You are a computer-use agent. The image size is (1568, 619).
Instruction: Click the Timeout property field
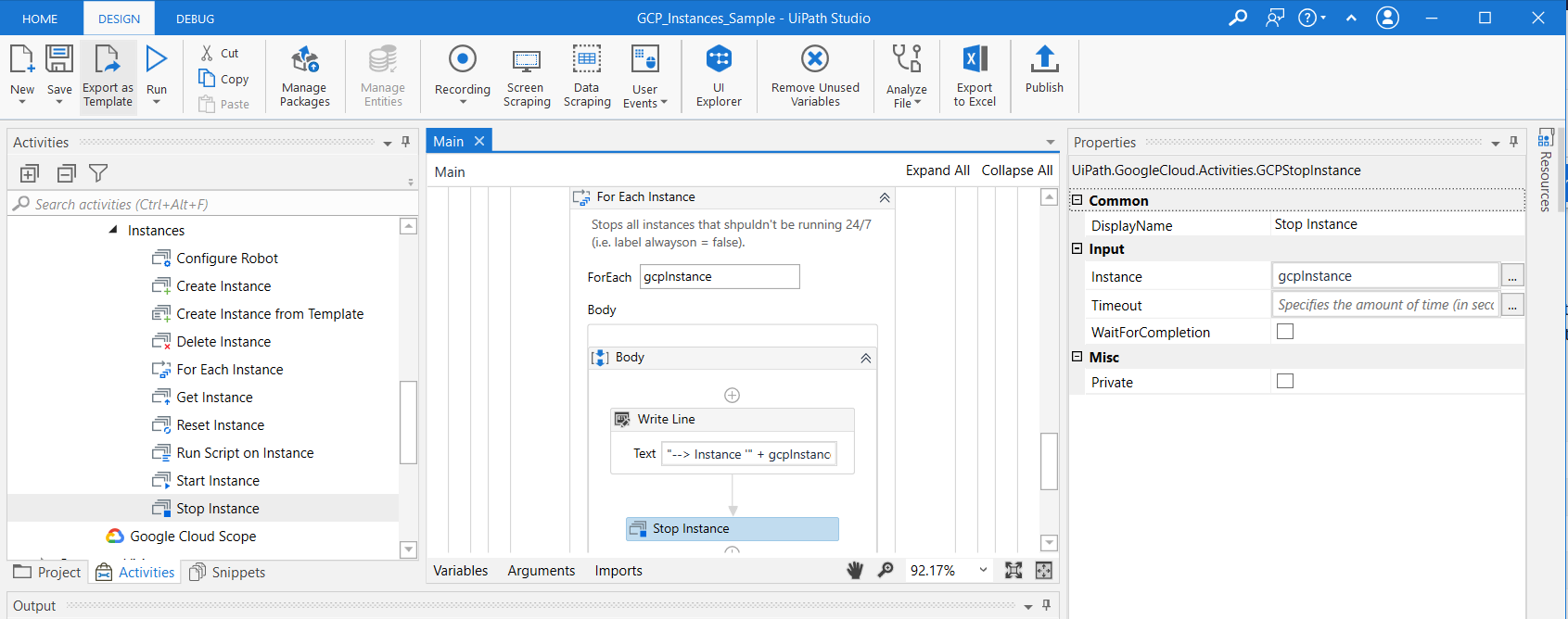1385,305
